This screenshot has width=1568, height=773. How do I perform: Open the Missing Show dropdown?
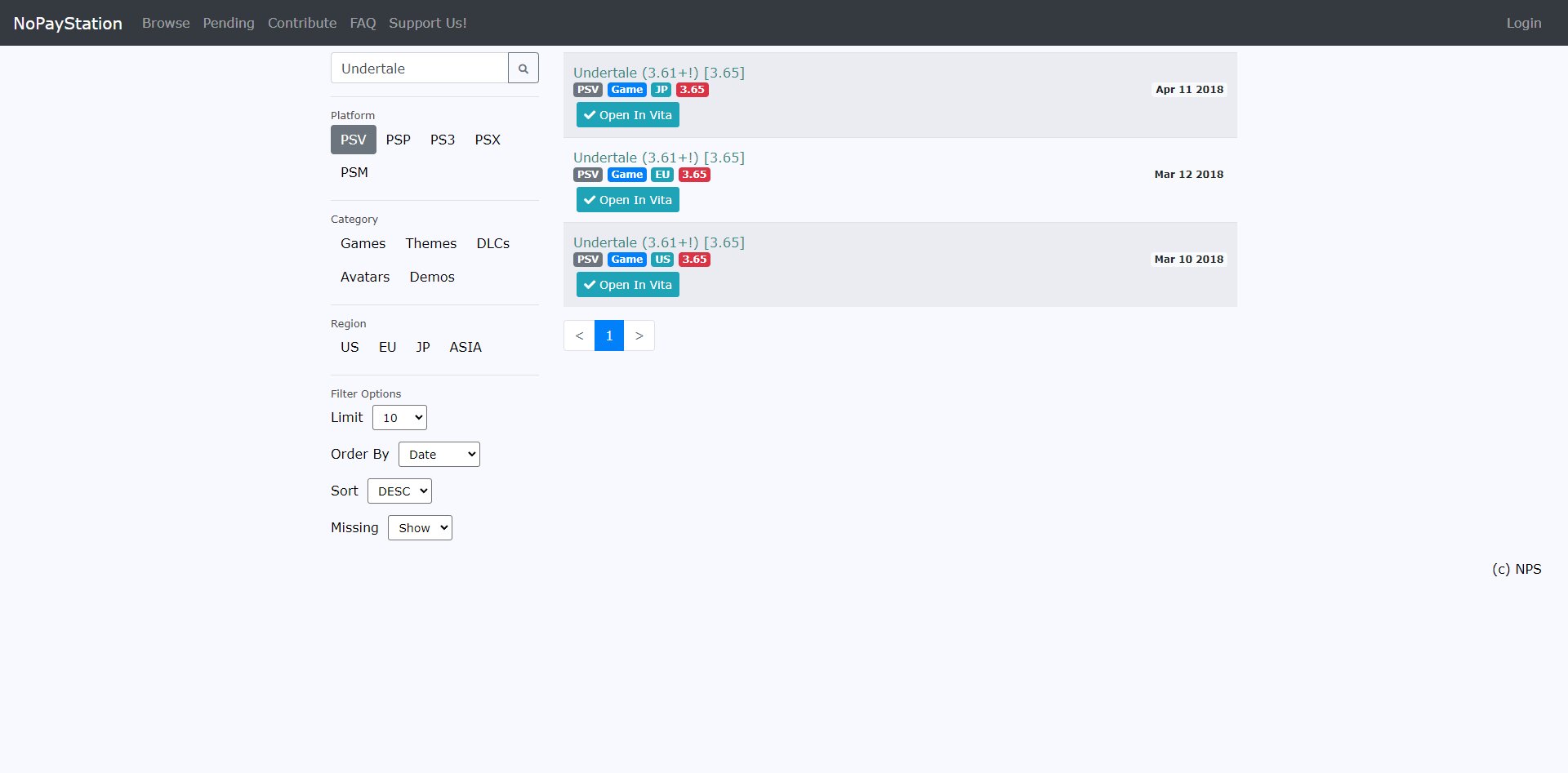click(x=420, y=527)
